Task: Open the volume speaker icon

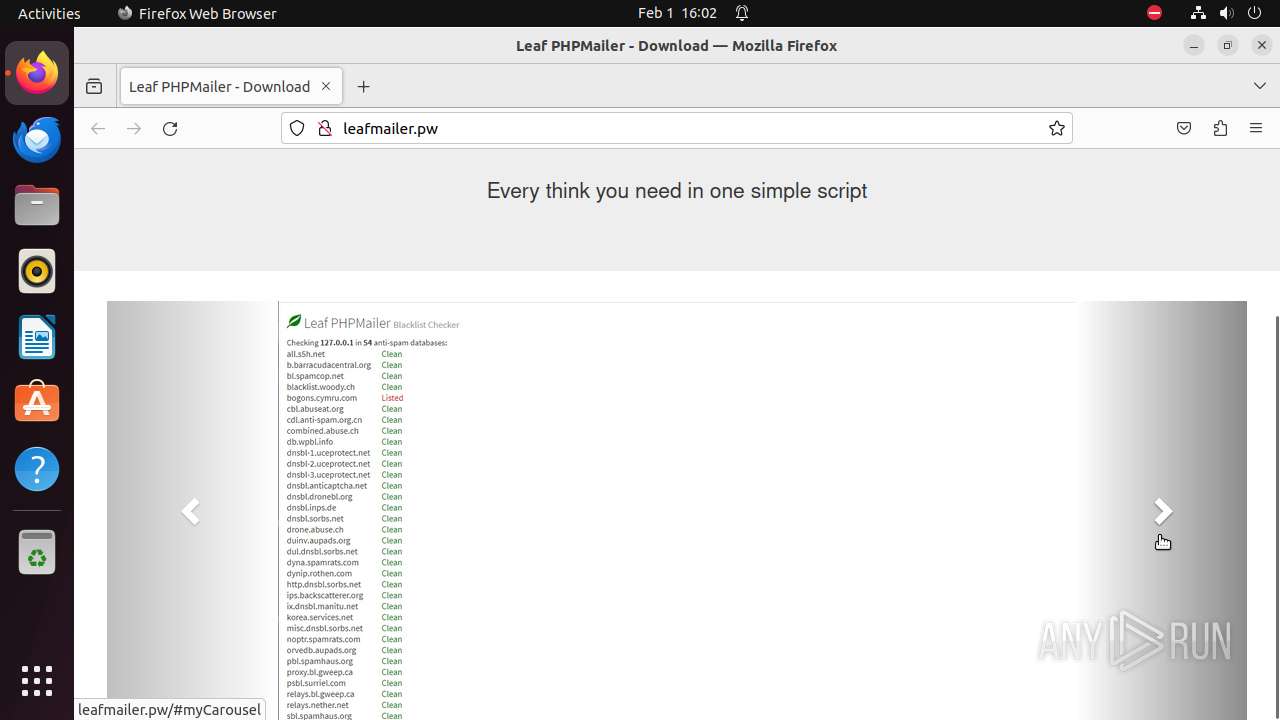Action: coord(1226,13)
